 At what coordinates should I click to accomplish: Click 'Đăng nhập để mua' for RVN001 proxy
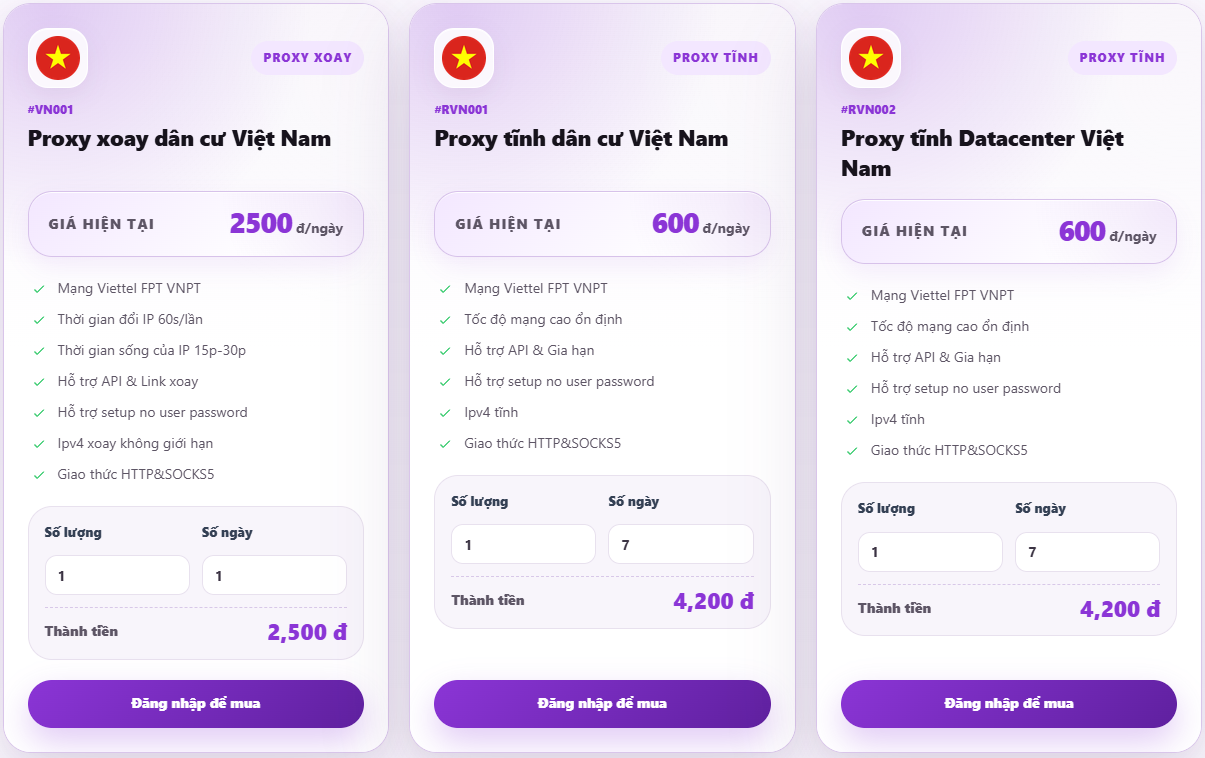[x=602, y=704]
